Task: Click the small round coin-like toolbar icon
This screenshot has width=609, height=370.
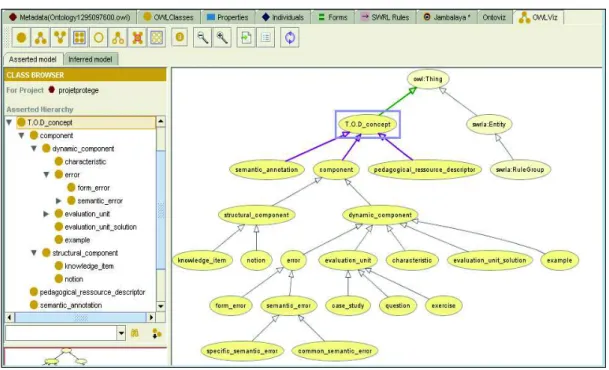Action: point(180,37)
